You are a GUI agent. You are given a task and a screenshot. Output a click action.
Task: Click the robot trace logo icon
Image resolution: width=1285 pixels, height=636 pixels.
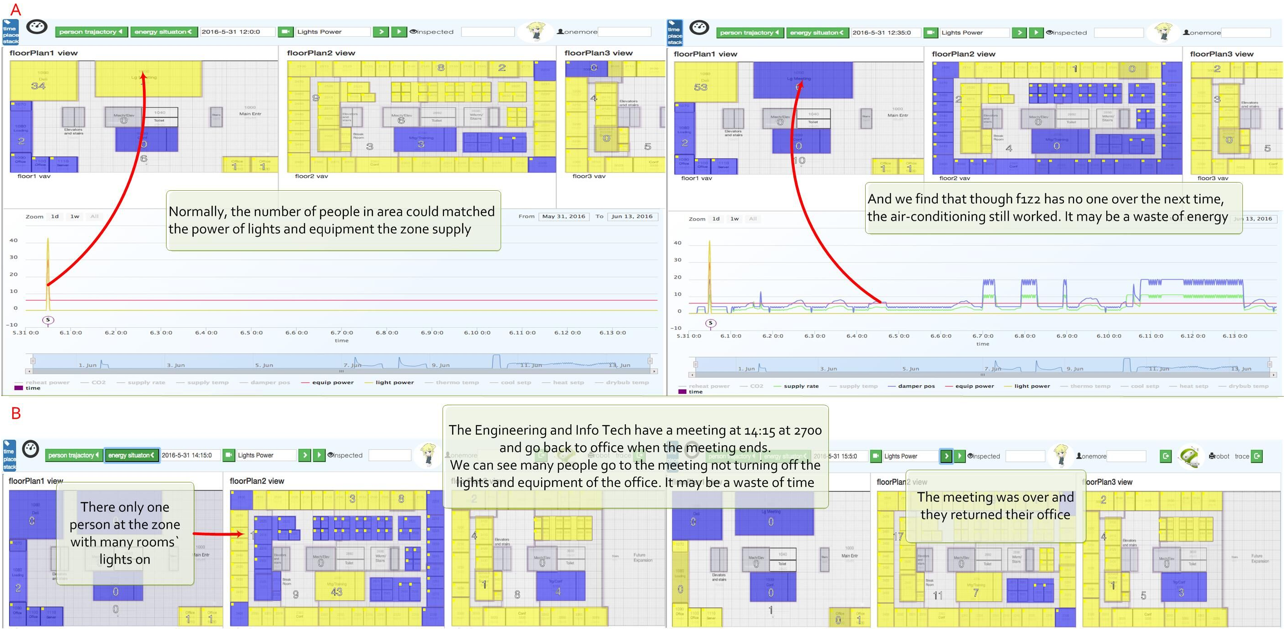click(1189, 456)
